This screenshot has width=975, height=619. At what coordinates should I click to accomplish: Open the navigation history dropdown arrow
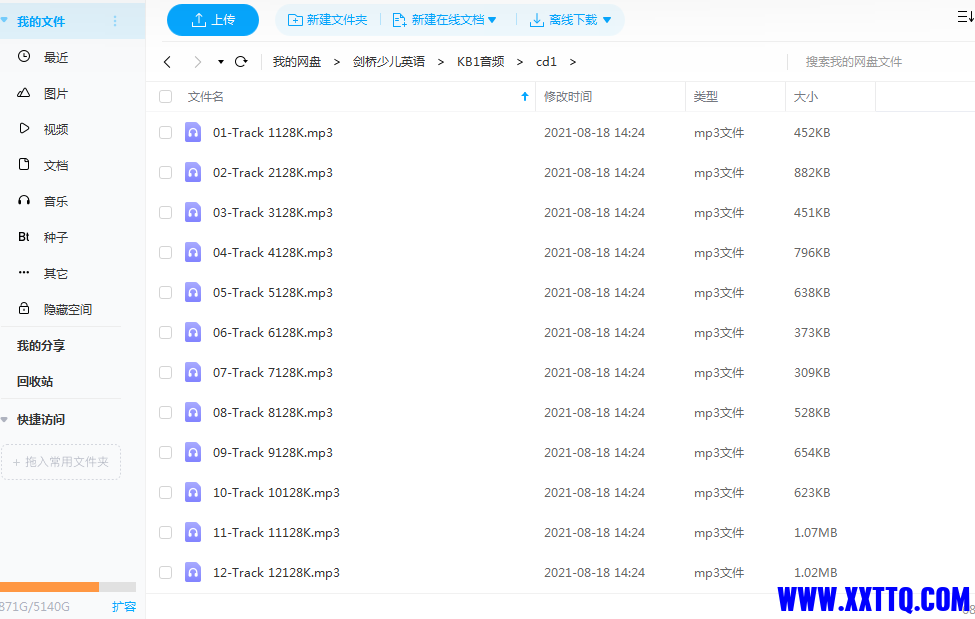coord(221,62)
